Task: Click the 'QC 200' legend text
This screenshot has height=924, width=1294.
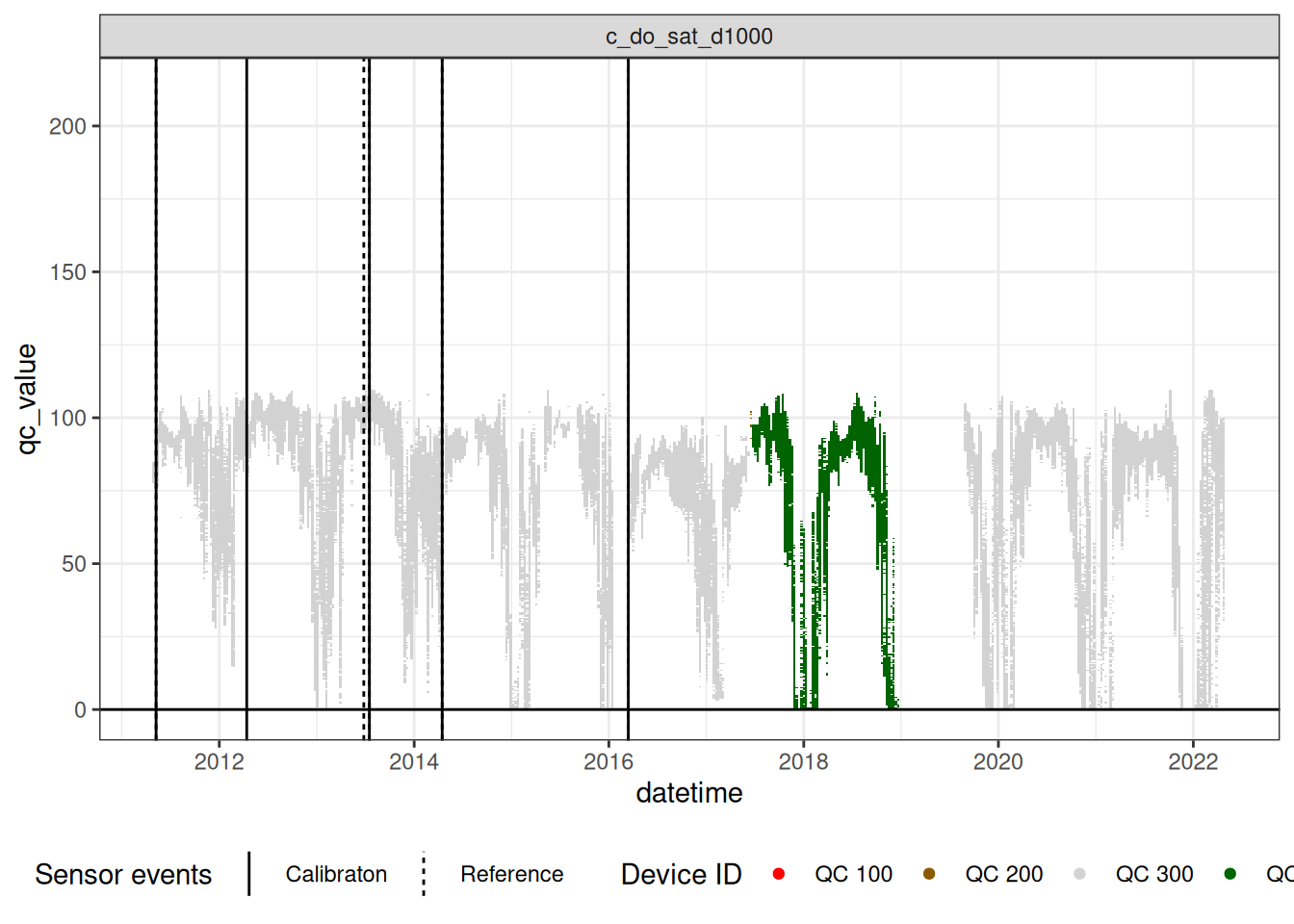Action: [1003, 874]
